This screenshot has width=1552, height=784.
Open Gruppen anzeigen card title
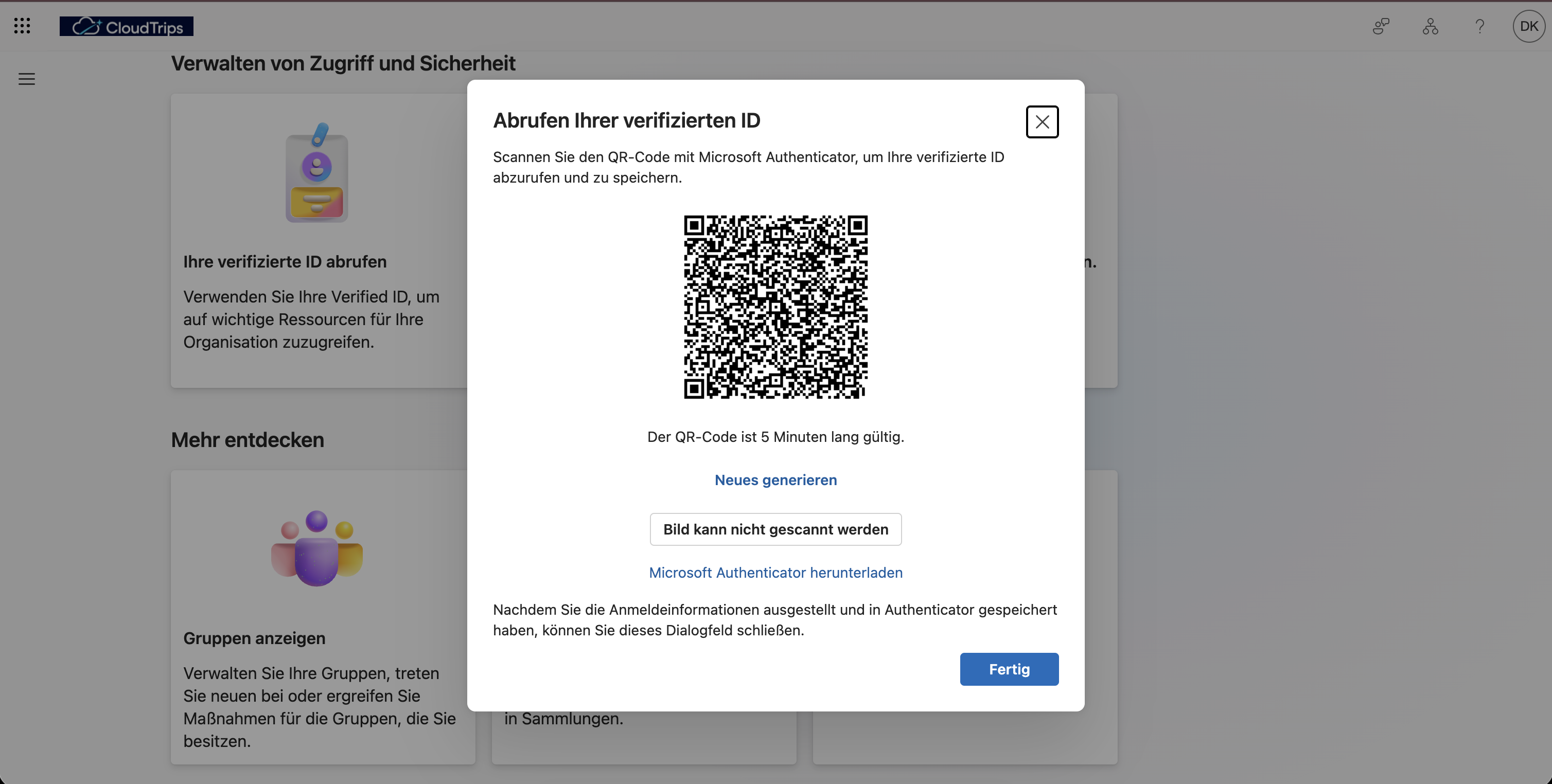point(254,638)
